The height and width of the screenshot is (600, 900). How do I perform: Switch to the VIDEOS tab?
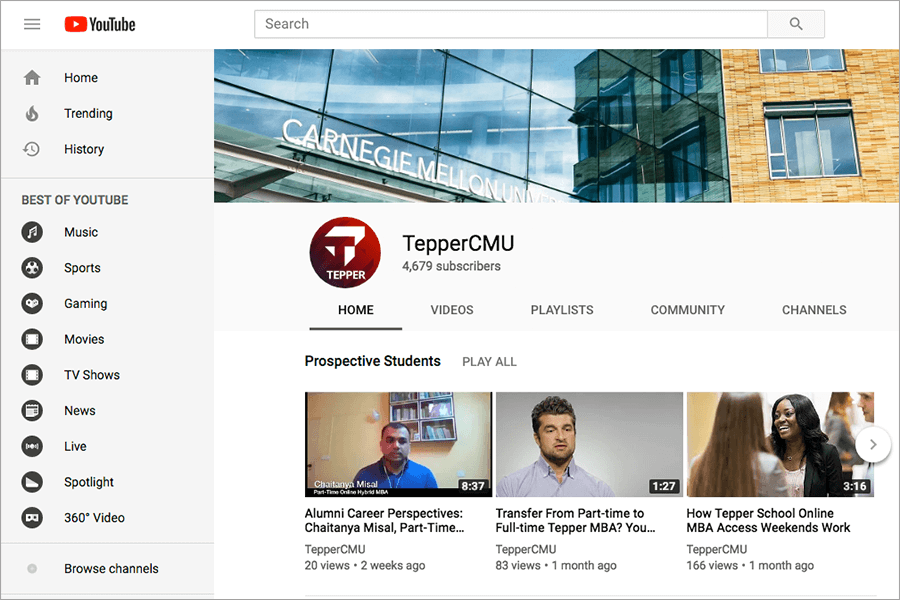(x=452, y=310)
